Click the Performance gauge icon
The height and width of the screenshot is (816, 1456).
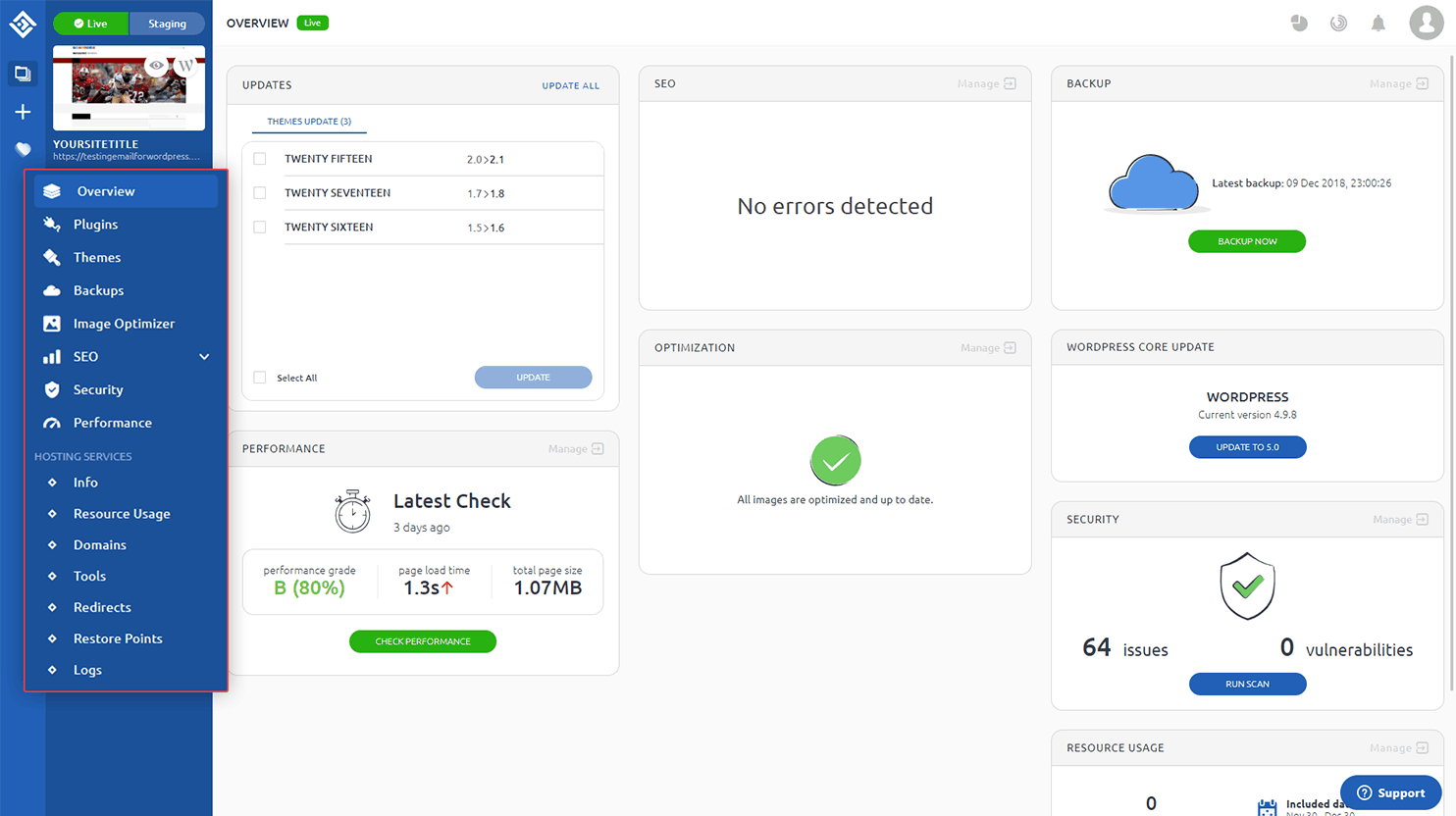pyautogui.click(x=52, y=423)
